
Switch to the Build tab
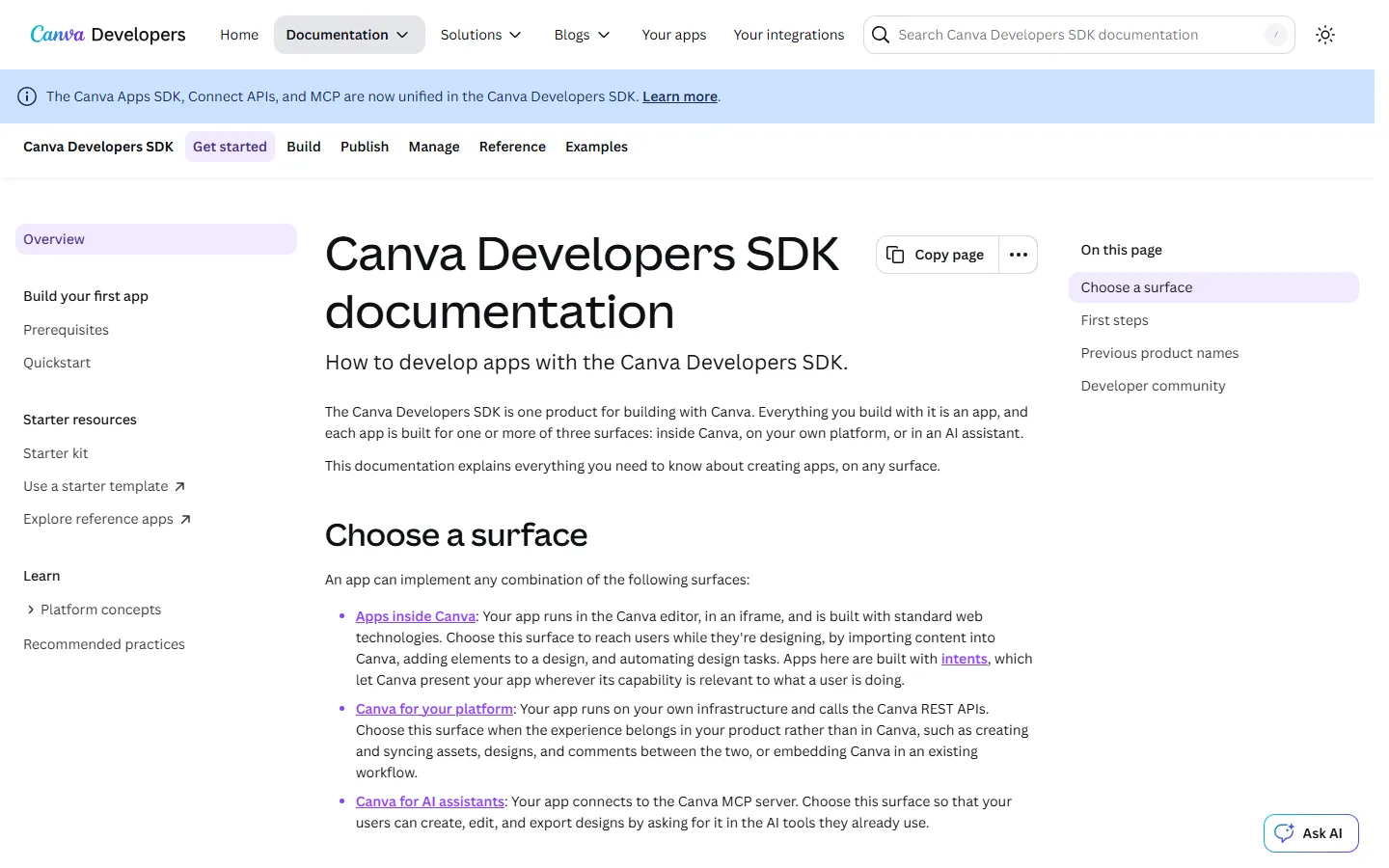(304, 147)
